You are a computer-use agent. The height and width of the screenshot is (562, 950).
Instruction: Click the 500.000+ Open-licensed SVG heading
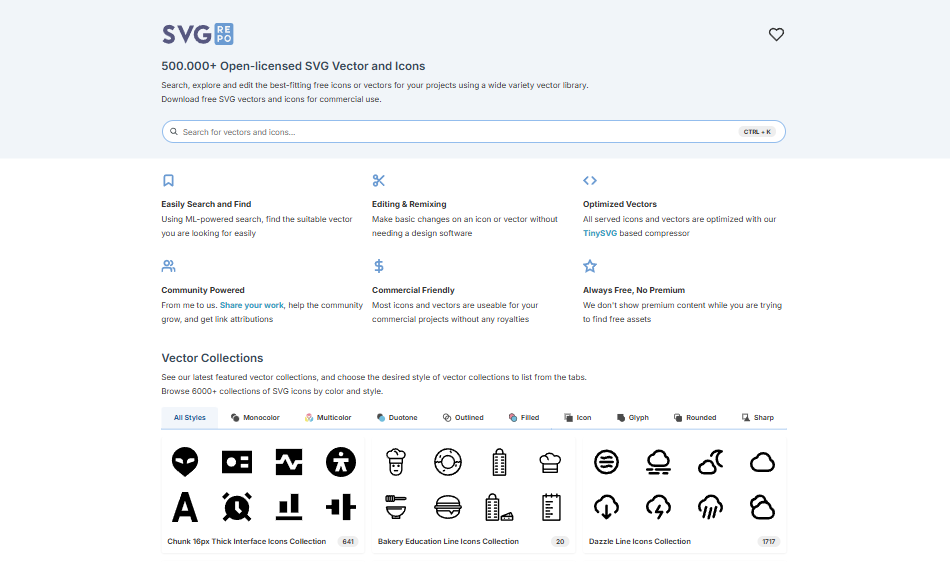point(293,66)
